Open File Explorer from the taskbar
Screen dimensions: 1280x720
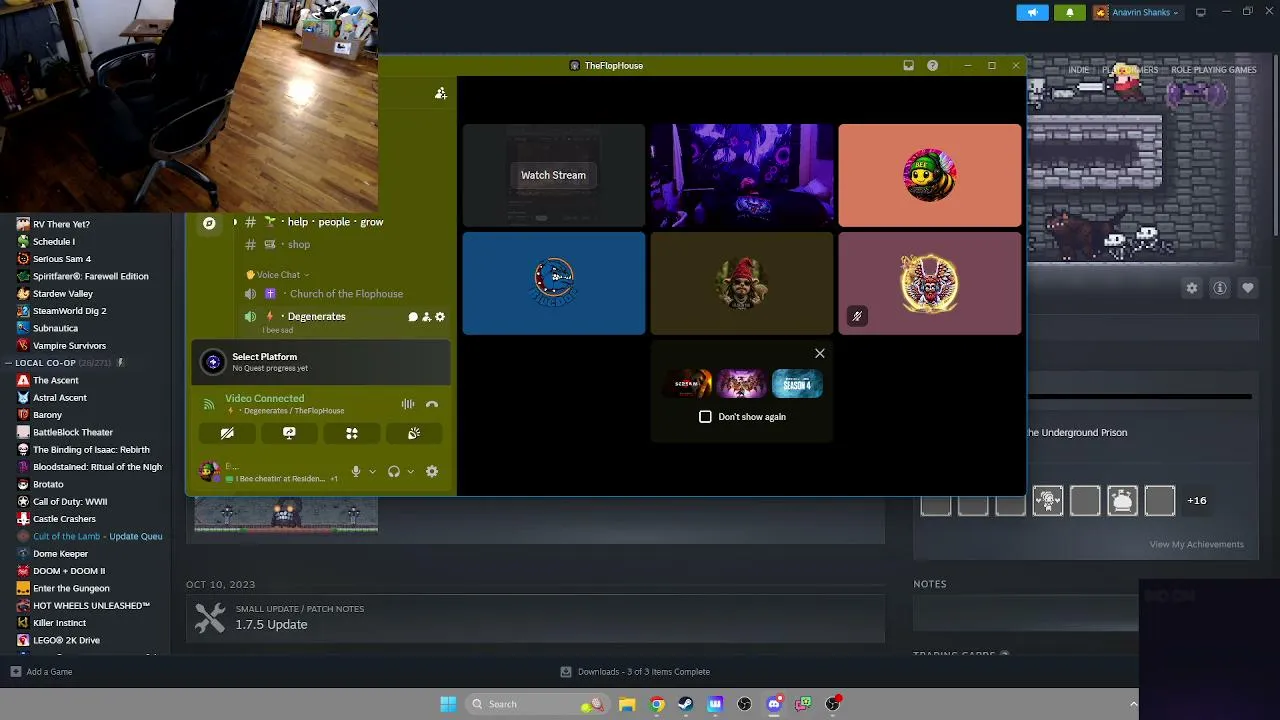(x=627, y=704)
